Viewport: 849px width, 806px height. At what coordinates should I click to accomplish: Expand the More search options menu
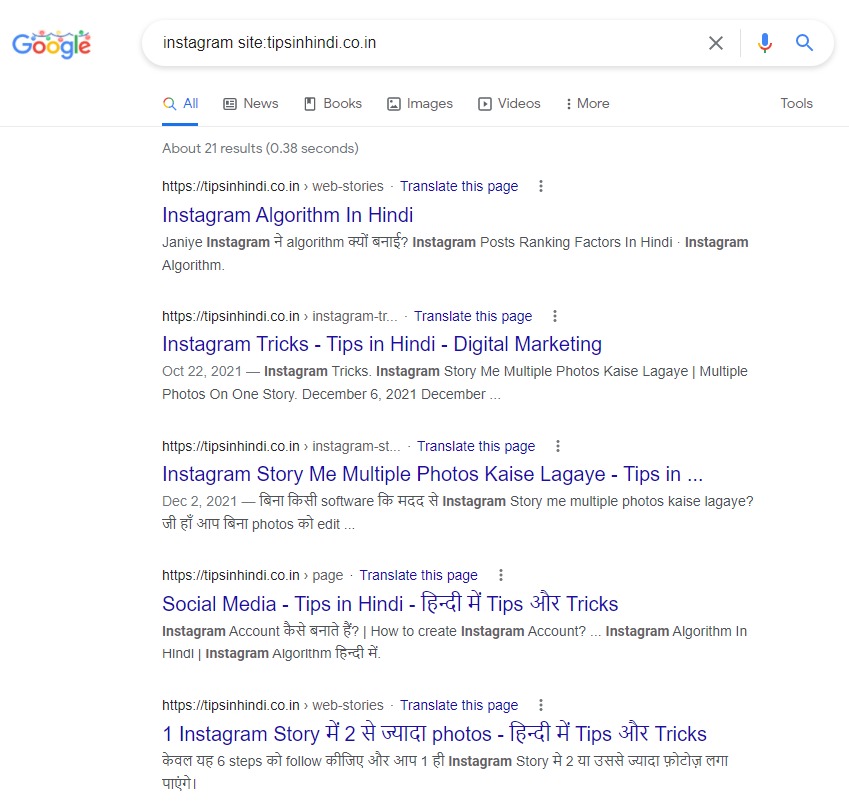587,103
